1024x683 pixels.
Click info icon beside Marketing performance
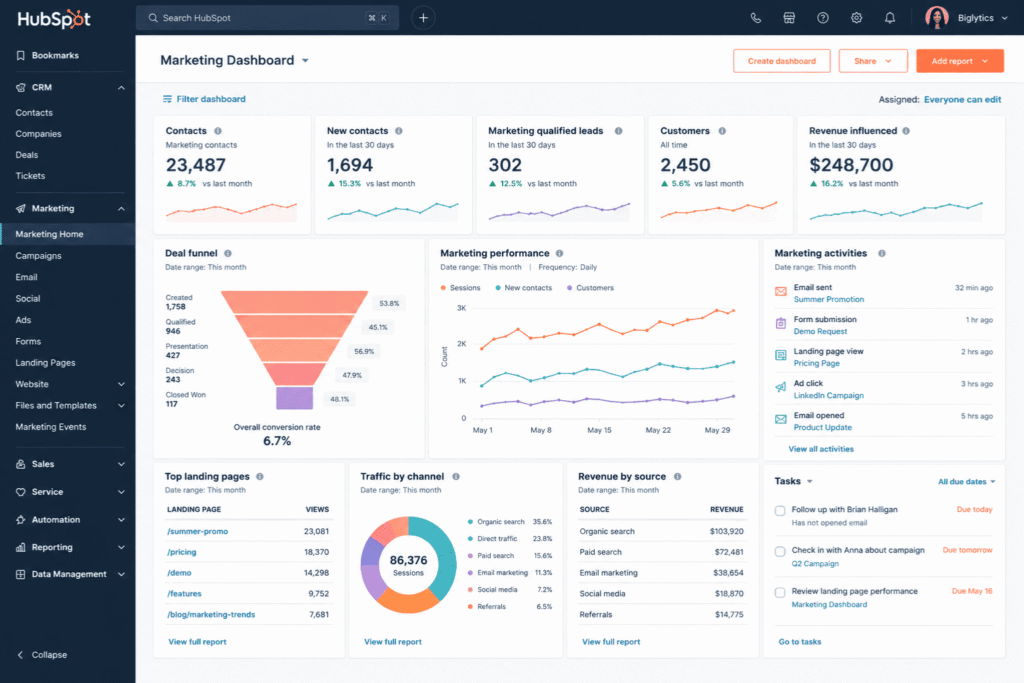tap(560, 253)
